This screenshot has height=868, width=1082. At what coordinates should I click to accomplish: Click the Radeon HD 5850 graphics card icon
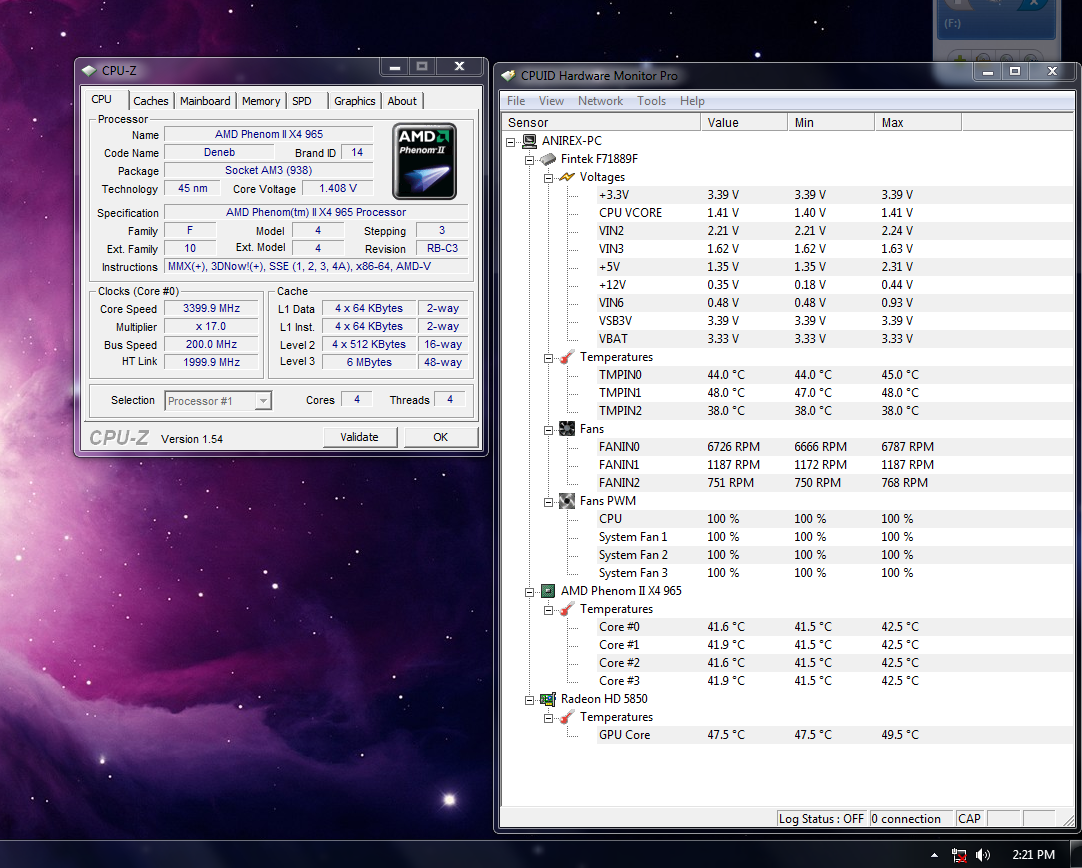point(548,698)
